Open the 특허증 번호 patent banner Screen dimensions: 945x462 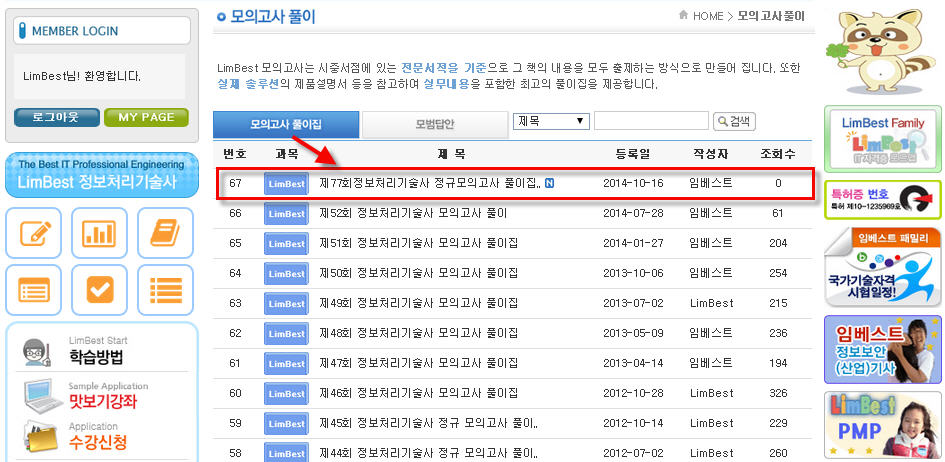pyautogui.click(x=882, y=199)
